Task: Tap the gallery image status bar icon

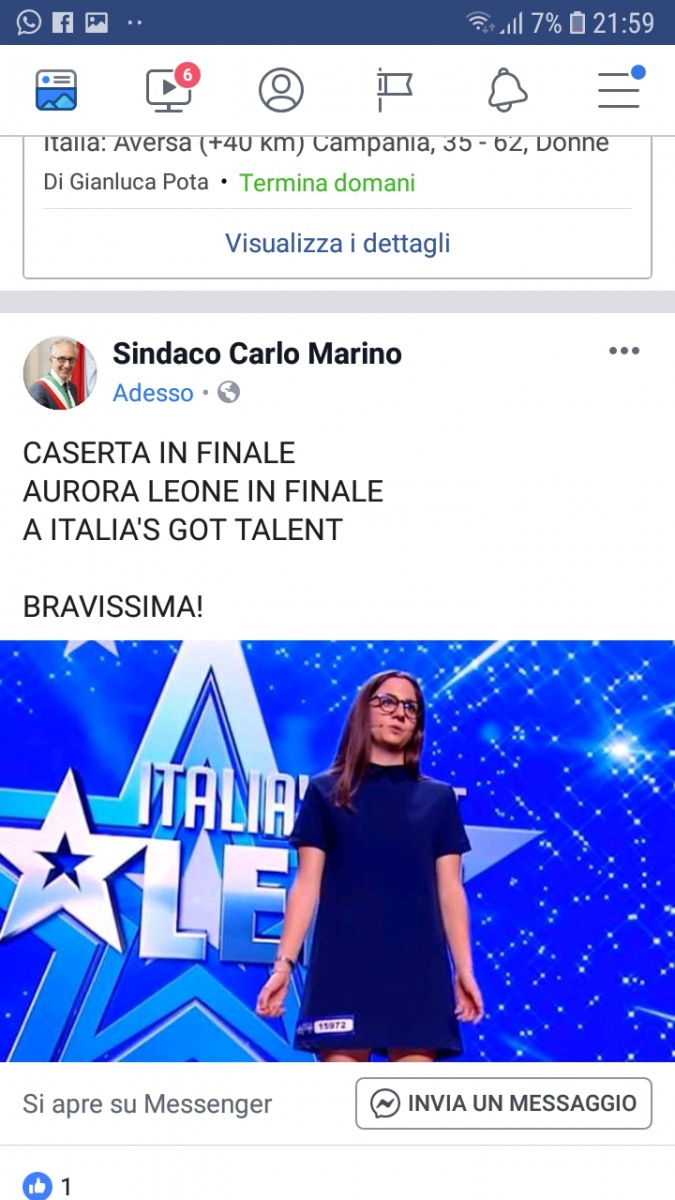Action: (96, 22)
